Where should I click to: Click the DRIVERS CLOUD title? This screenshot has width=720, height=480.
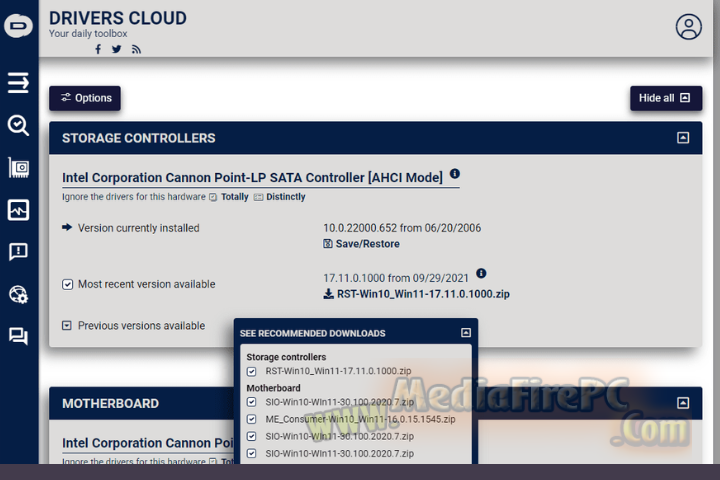(x=118, y=18)
